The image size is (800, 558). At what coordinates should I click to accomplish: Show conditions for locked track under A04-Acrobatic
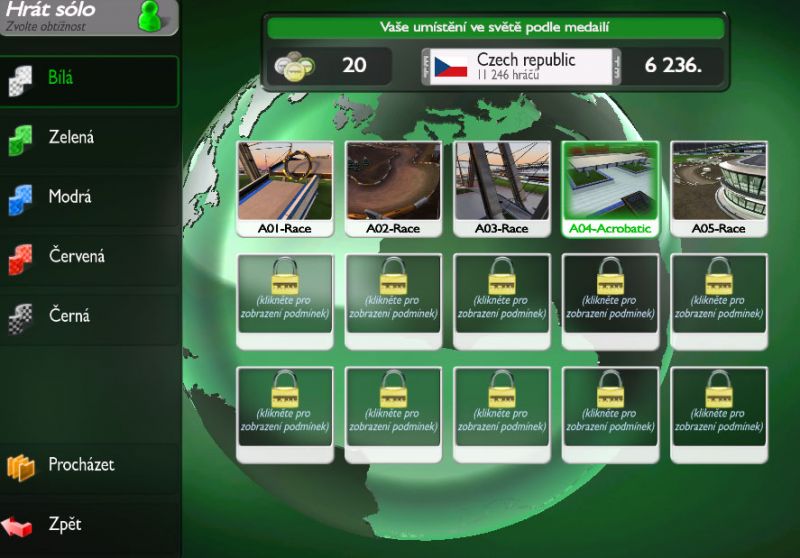[x=610, y=302]
